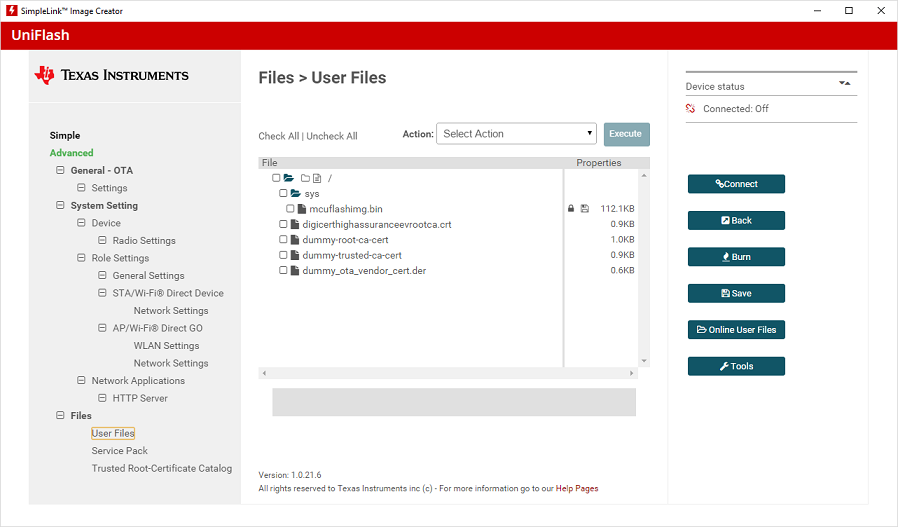Select the Advanced mode
The height and width of the screenshot is (527, 898).
71,153
